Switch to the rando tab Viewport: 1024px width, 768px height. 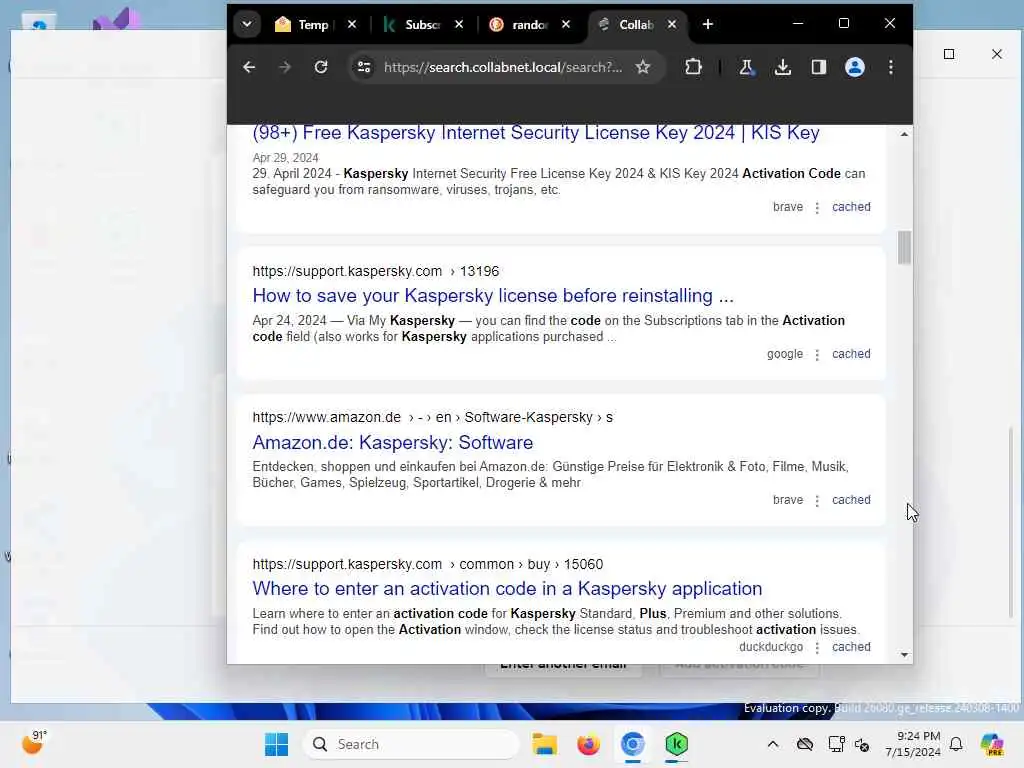coord(521,25)
